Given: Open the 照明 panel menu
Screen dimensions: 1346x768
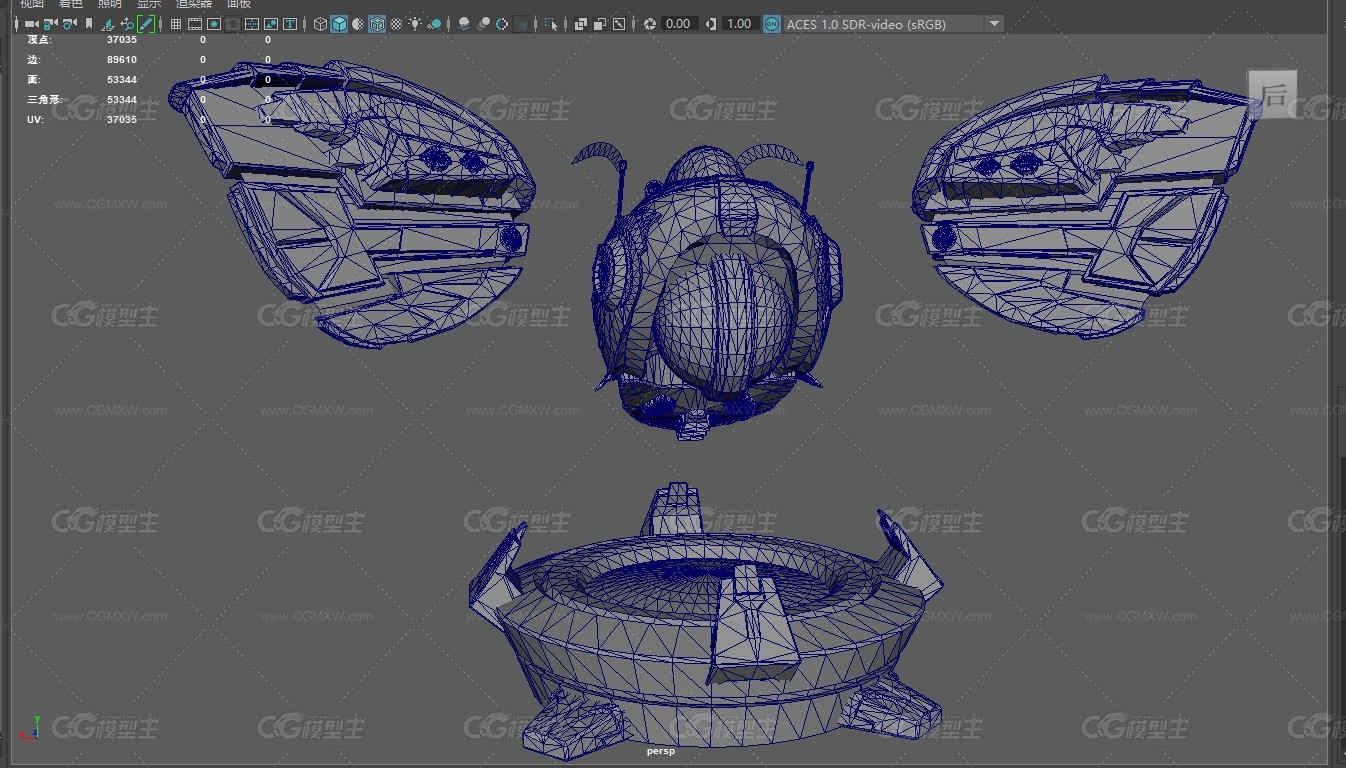Looking at the screenshot, I should (110, 4).
